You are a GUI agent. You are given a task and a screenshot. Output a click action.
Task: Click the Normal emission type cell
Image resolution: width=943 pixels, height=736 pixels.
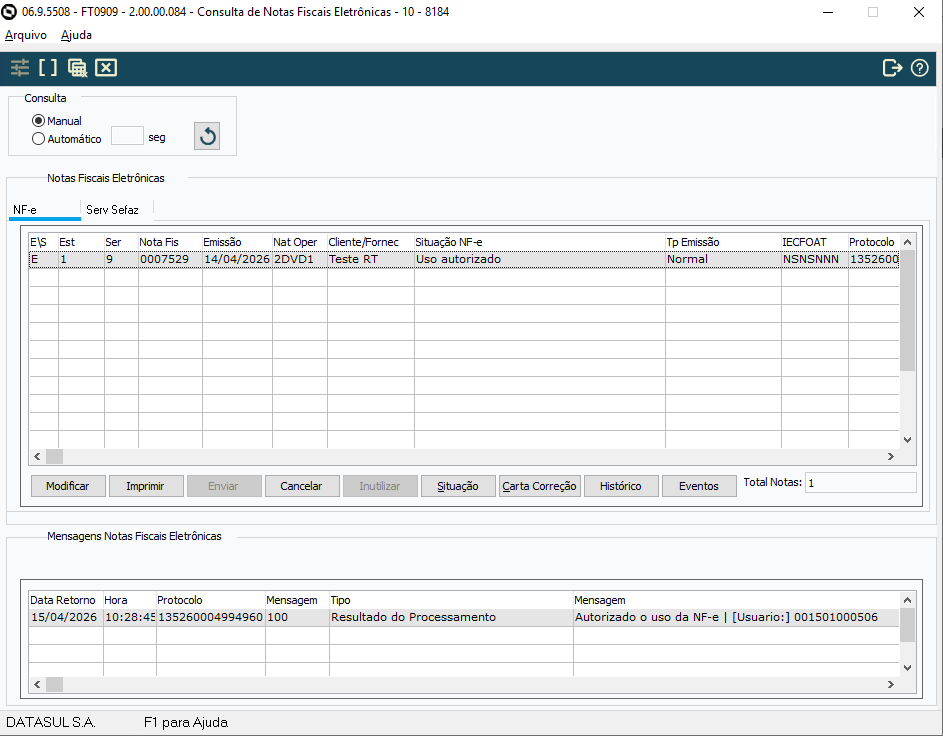tap(723, 259)
